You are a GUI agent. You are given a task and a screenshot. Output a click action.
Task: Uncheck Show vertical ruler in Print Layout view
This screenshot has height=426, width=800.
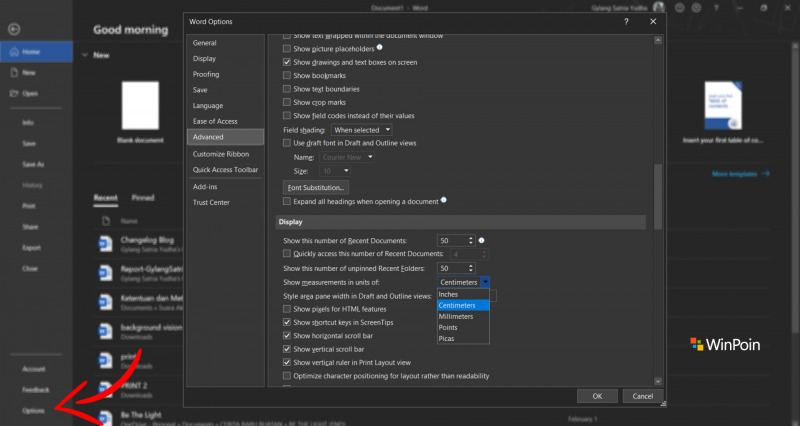click(x=287, y=362)
